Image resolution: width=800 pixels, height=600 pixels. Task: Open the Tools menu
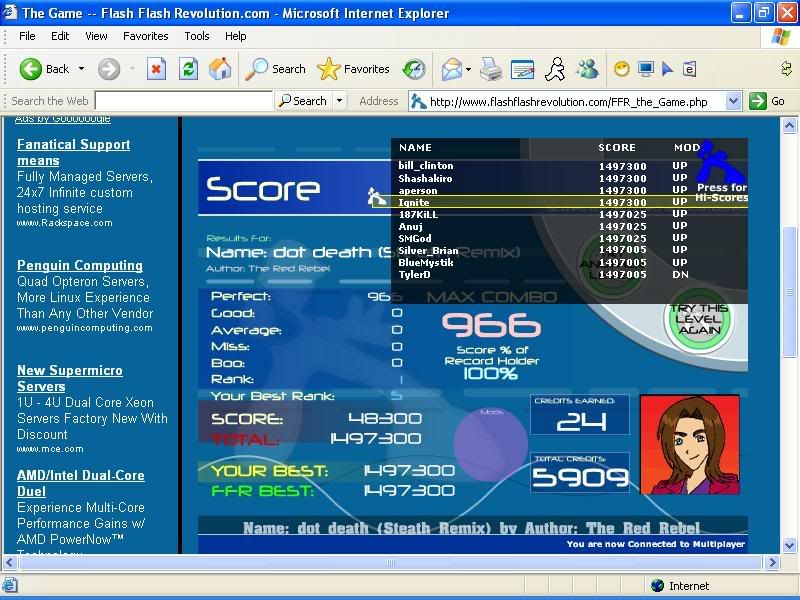point(196,36)
